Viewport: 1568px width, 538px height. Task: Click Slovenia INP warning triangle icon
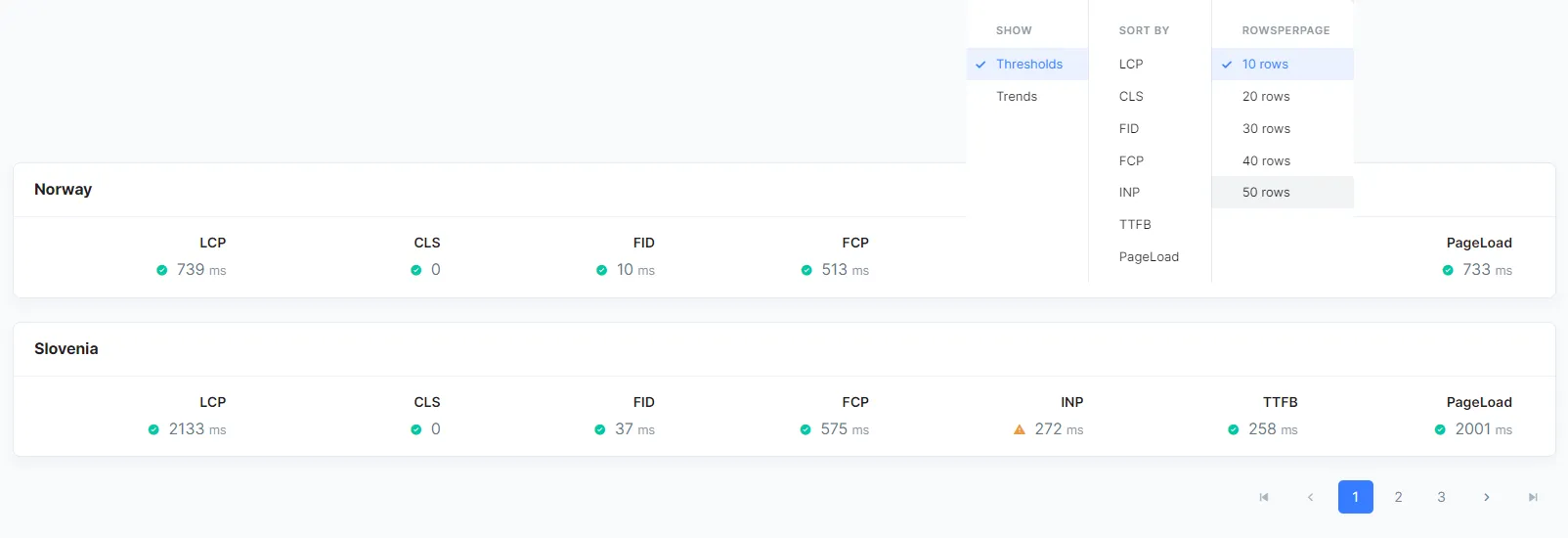pos(1020,429)
